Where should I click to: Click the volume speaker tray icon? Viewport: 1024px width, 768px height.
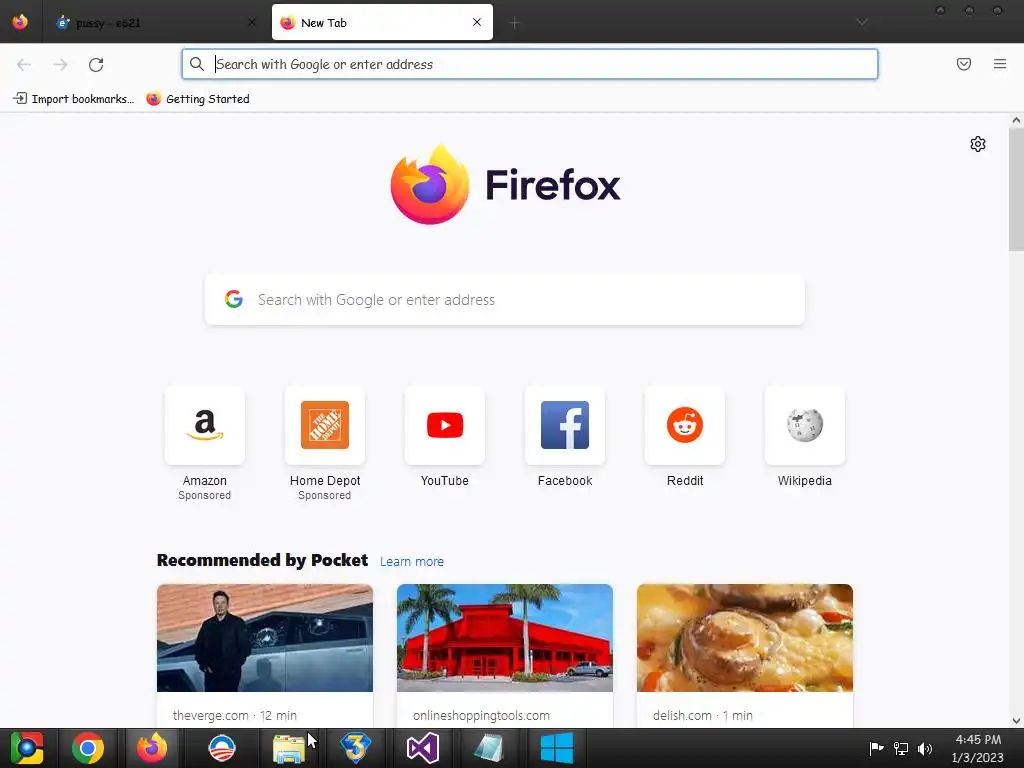[925, 748]
